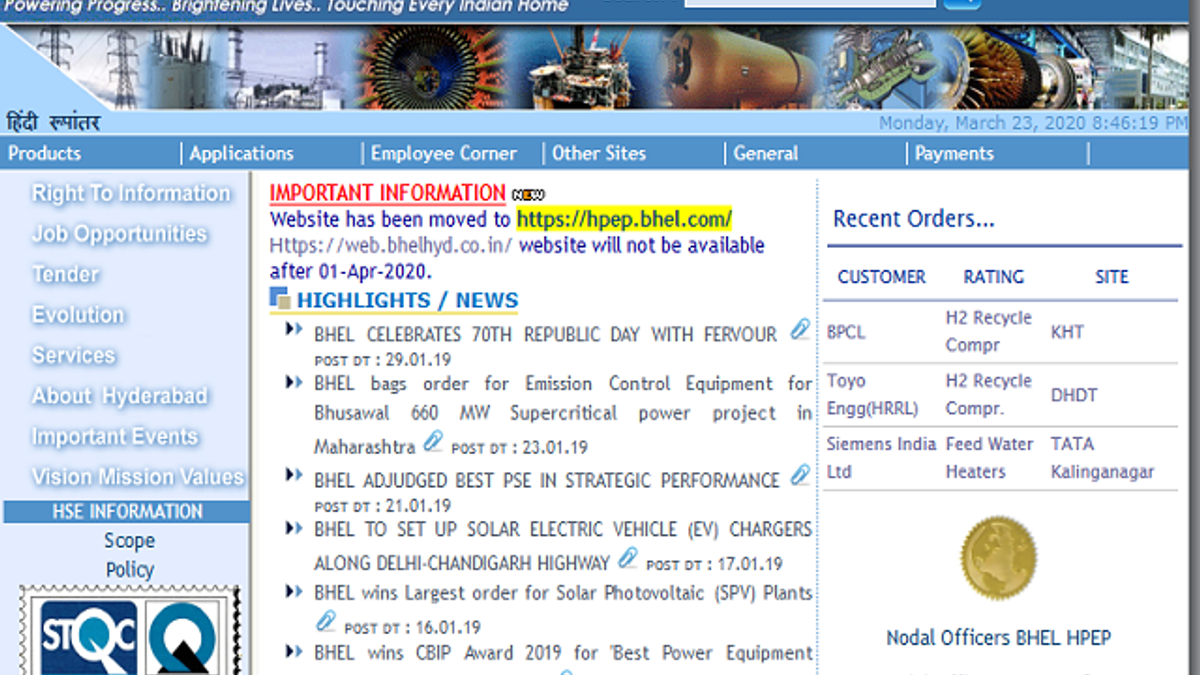Open the General menu
Viewport: 1200px width, 675px height.
[x=766, y=153]
